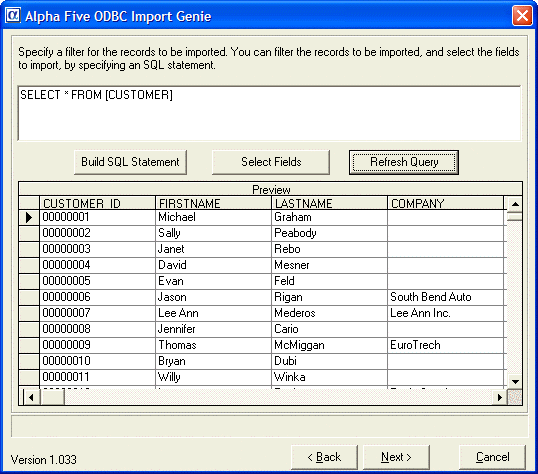Click first name Lee Ann

[x=213, y=313]
